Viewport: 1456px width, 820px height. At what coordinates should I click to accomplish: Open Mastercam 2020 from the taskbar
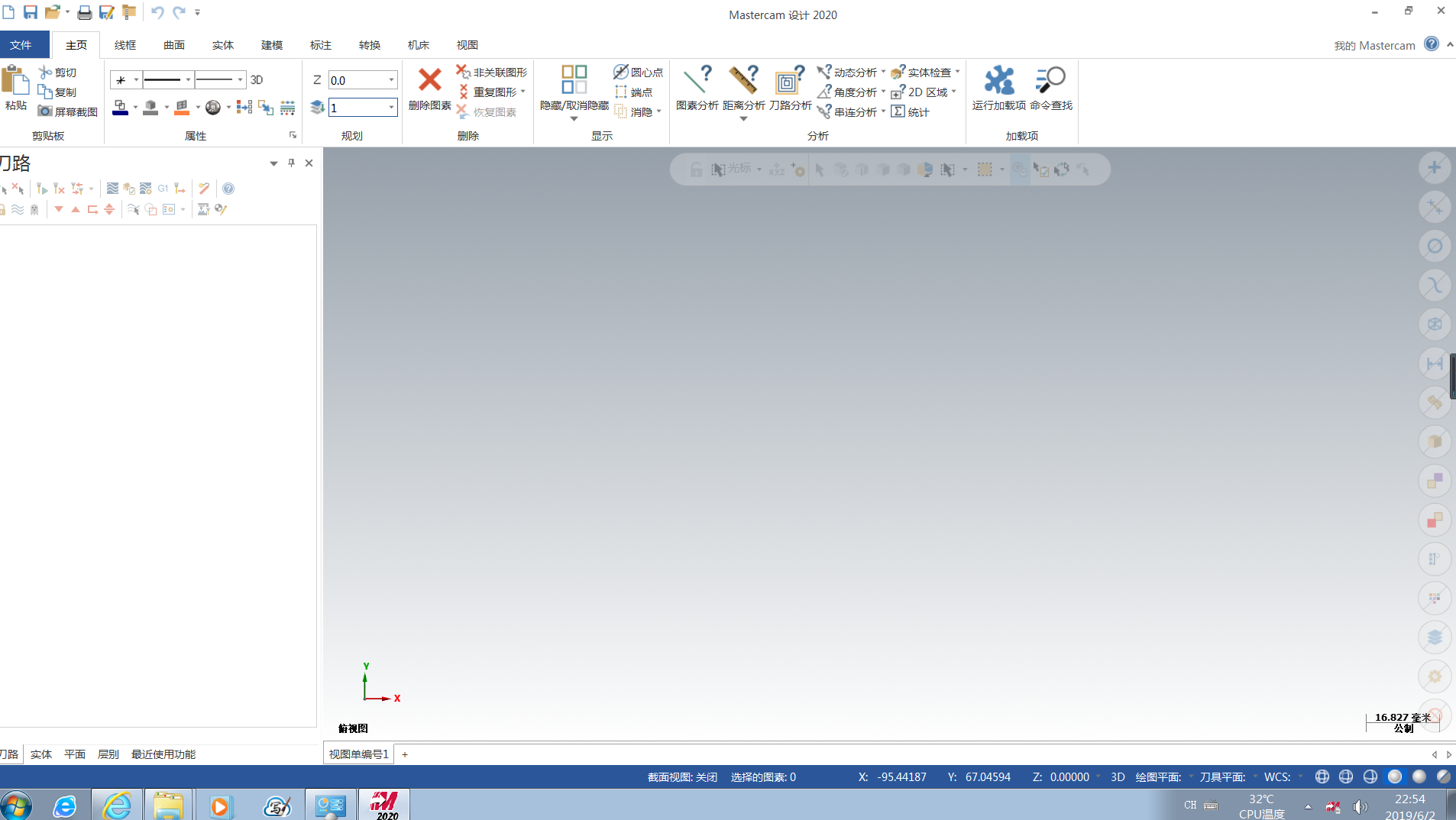pos(384,805)
